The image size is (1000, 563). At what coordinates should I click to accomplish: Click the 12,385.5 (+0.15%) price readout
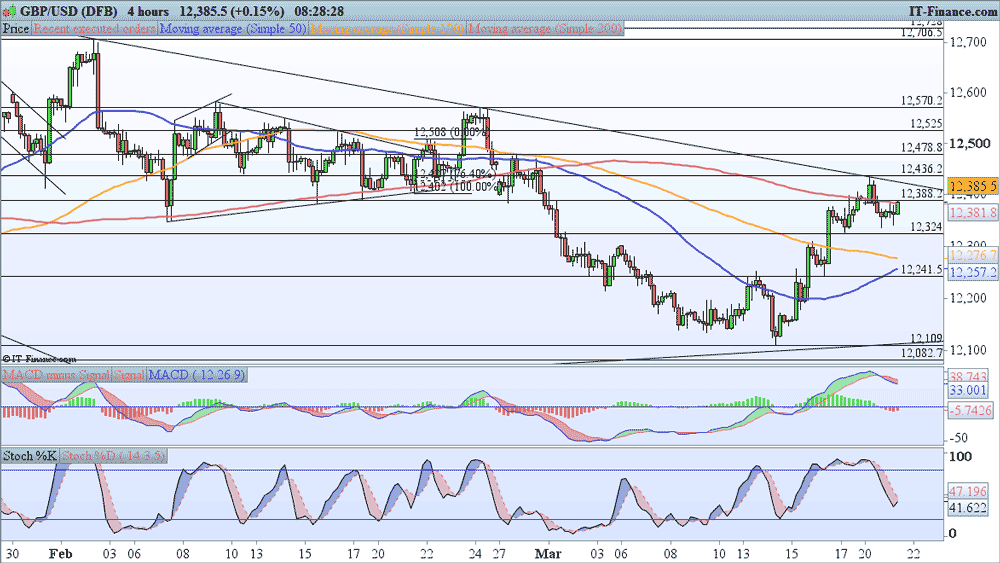(x=232, y=11)
